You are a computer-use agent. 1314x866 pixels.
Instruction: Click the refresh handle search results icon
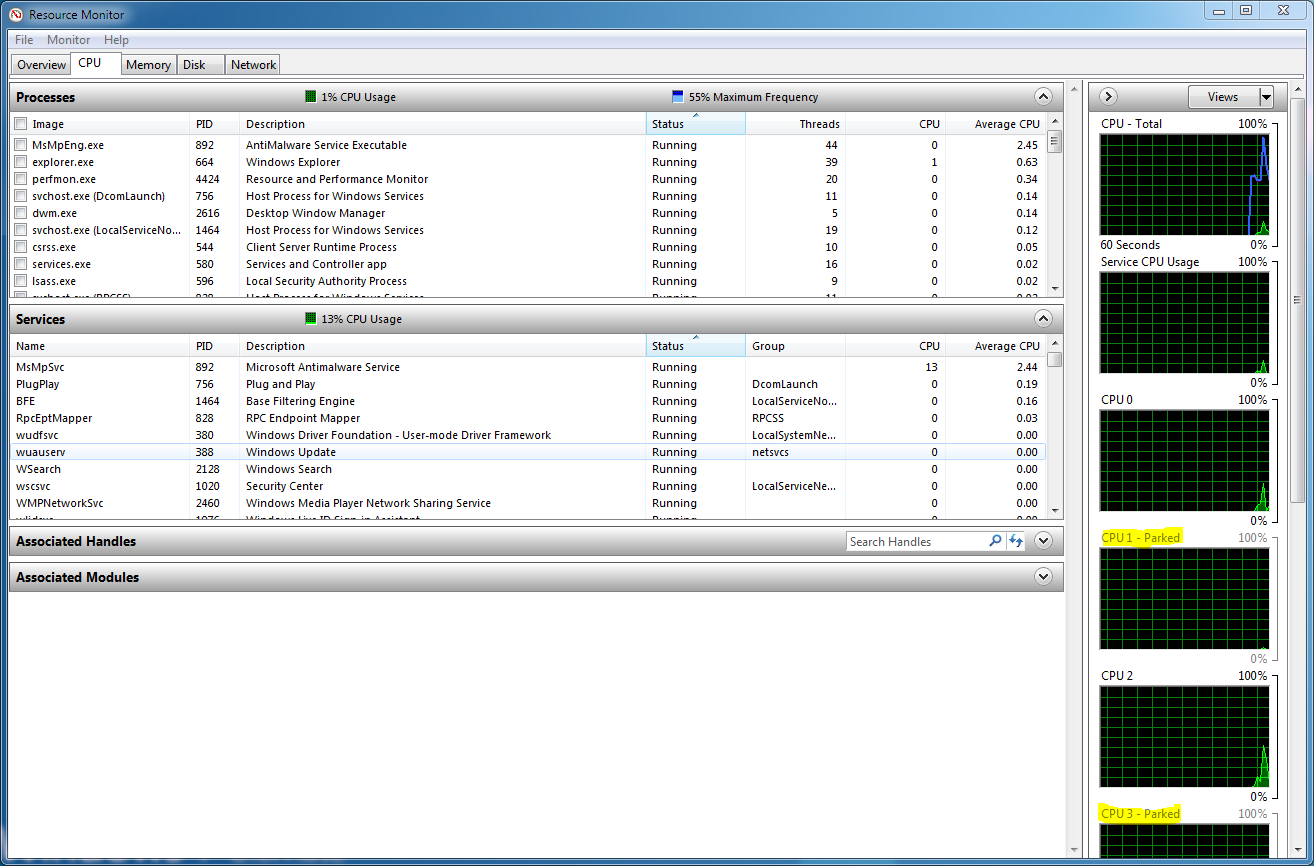(1016, 541)
